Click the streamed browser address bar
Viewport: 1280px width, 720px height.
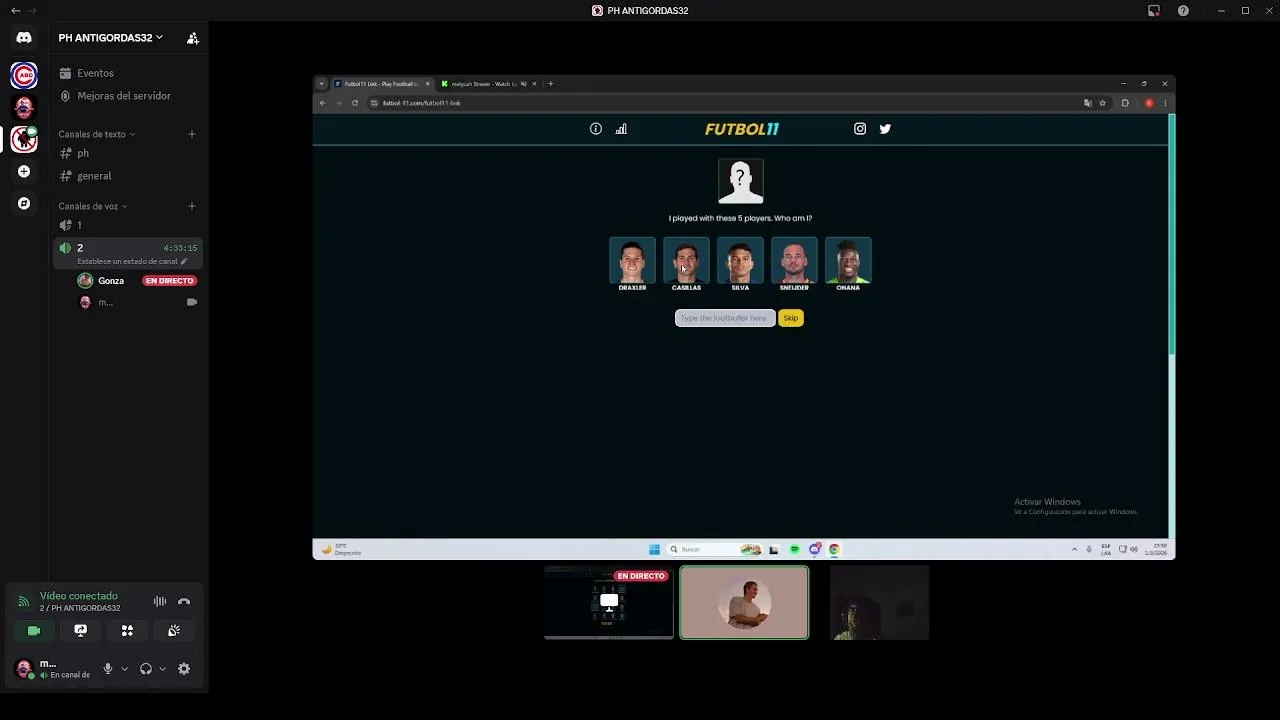(724, 103)
